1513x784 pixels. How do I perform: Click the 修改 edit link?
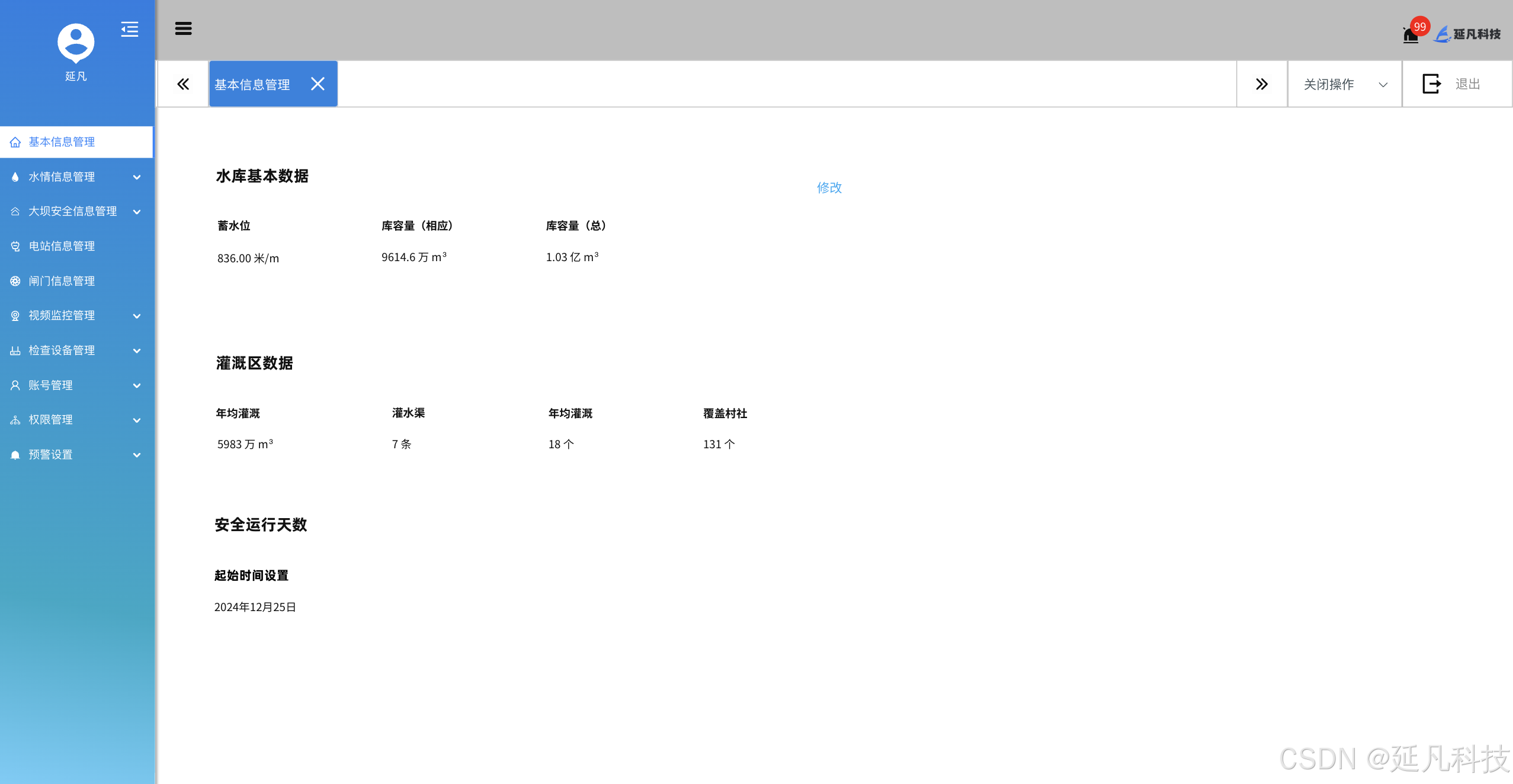[829, 188]
